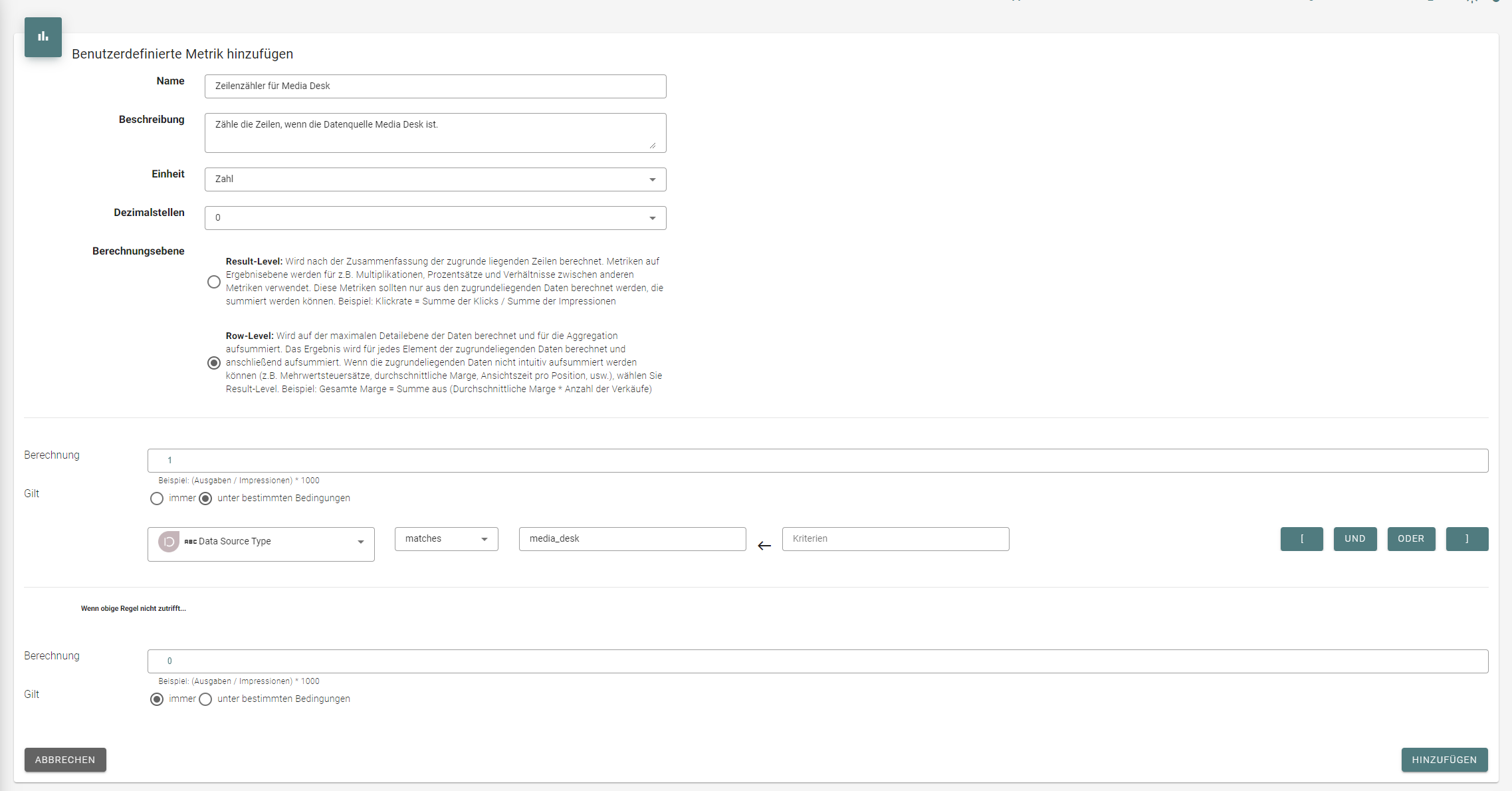Viewport: 1512px width, 791px height.
Task: Expand the 'matches' operator dropdown
Action: (x=447, y=539)
